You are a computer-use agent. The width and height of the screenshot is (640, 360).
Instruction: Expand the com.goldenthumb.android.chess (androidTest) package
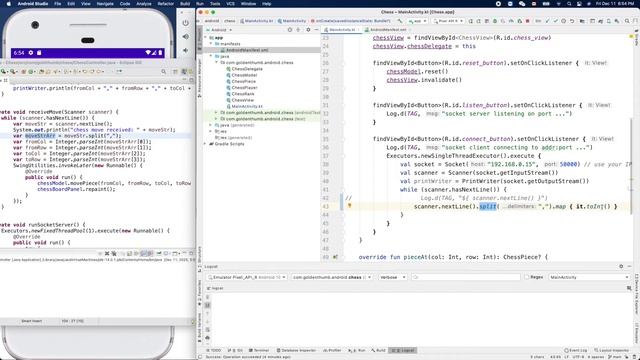tap(216, 113)
